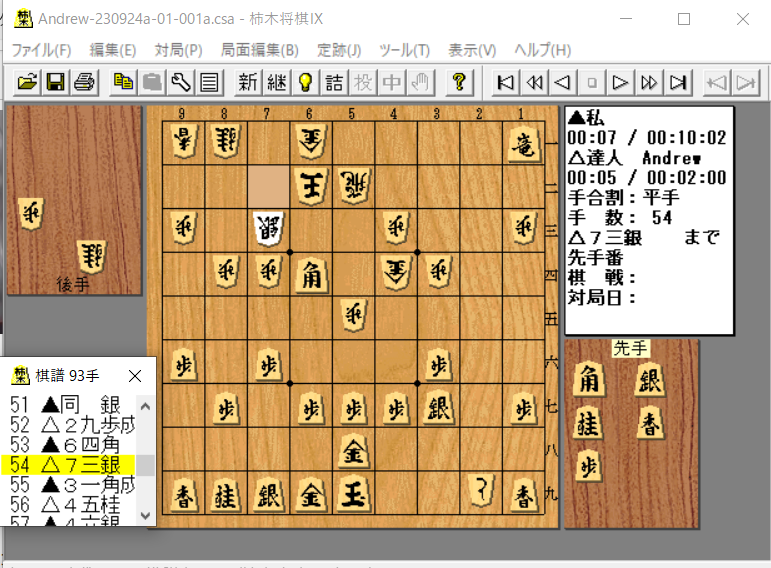Viewport: 771px width, 568px height.
Task: Step forward one move
Action: (x=621, y=82)
